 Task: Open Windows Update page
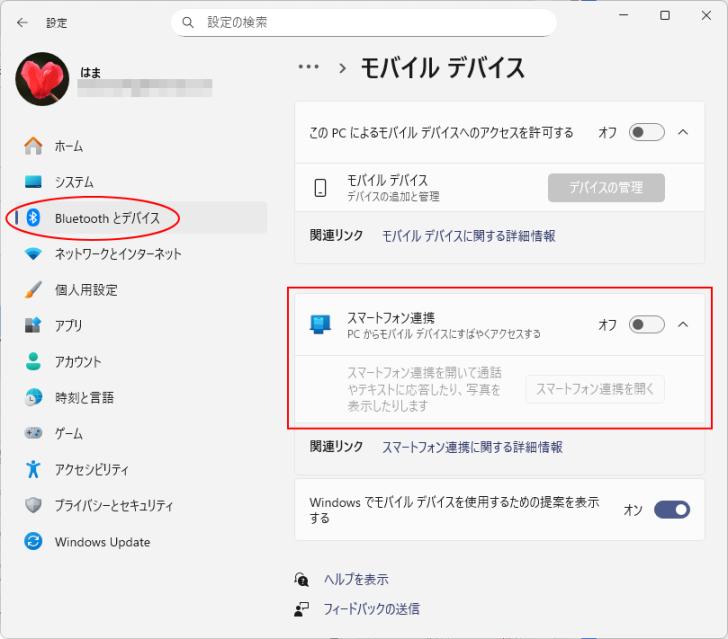139,541
